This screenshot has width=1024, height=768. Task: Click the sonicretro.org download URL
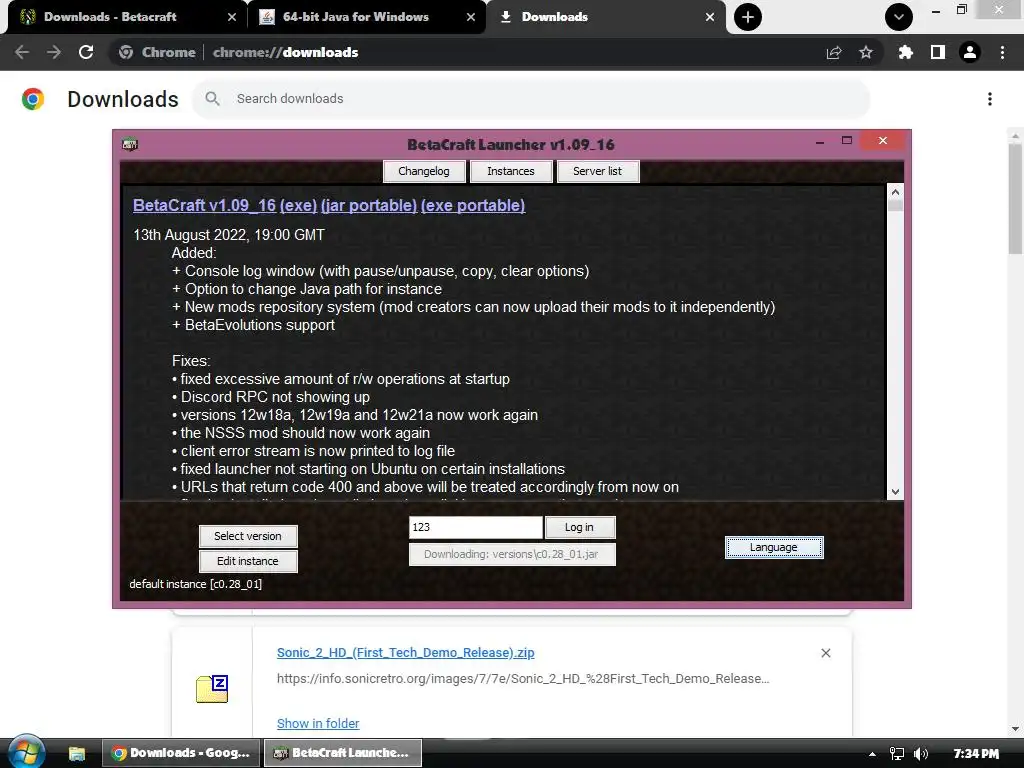[x=523, y=679]
